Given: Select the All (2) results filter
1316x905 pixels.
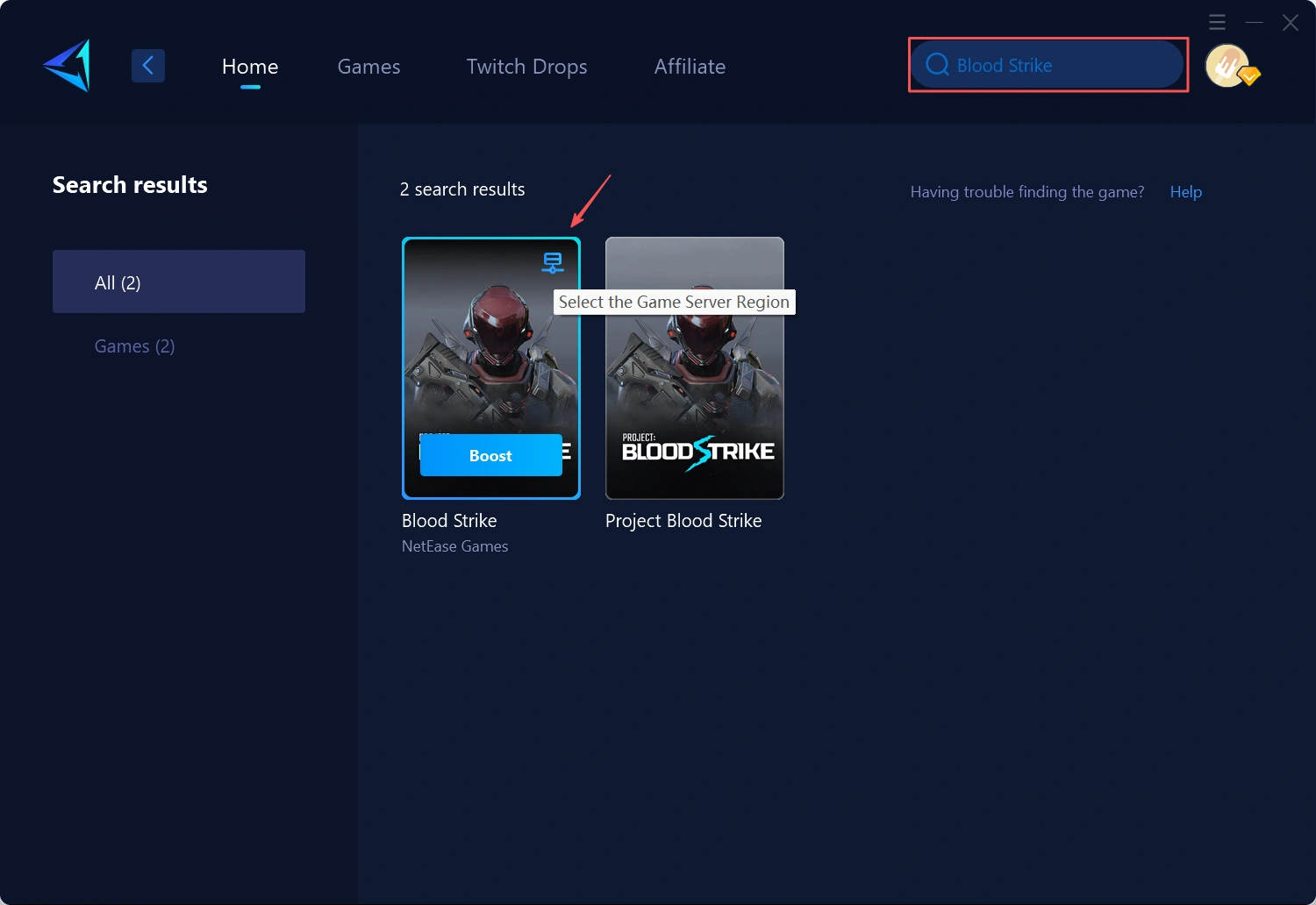Looking at the screenshot, I should pyautogui.click(x=179, y=281).
